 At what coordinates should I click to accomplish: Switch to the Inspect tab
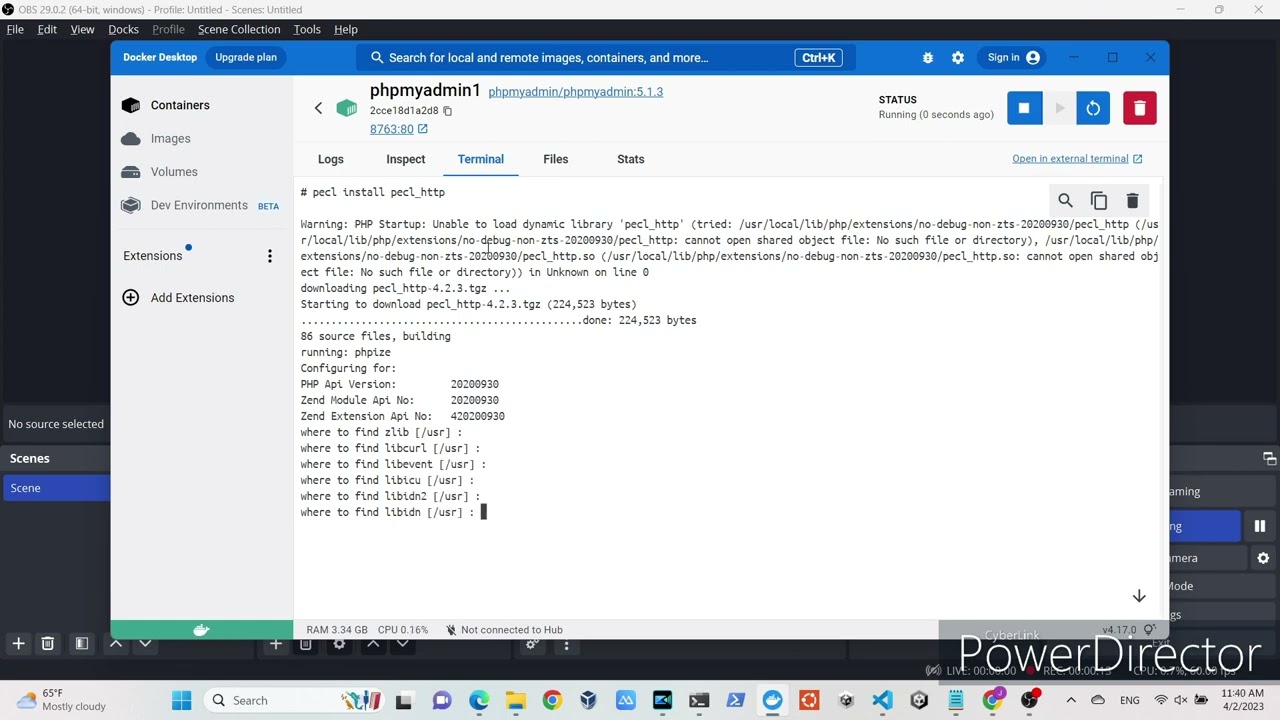[405, 159]
